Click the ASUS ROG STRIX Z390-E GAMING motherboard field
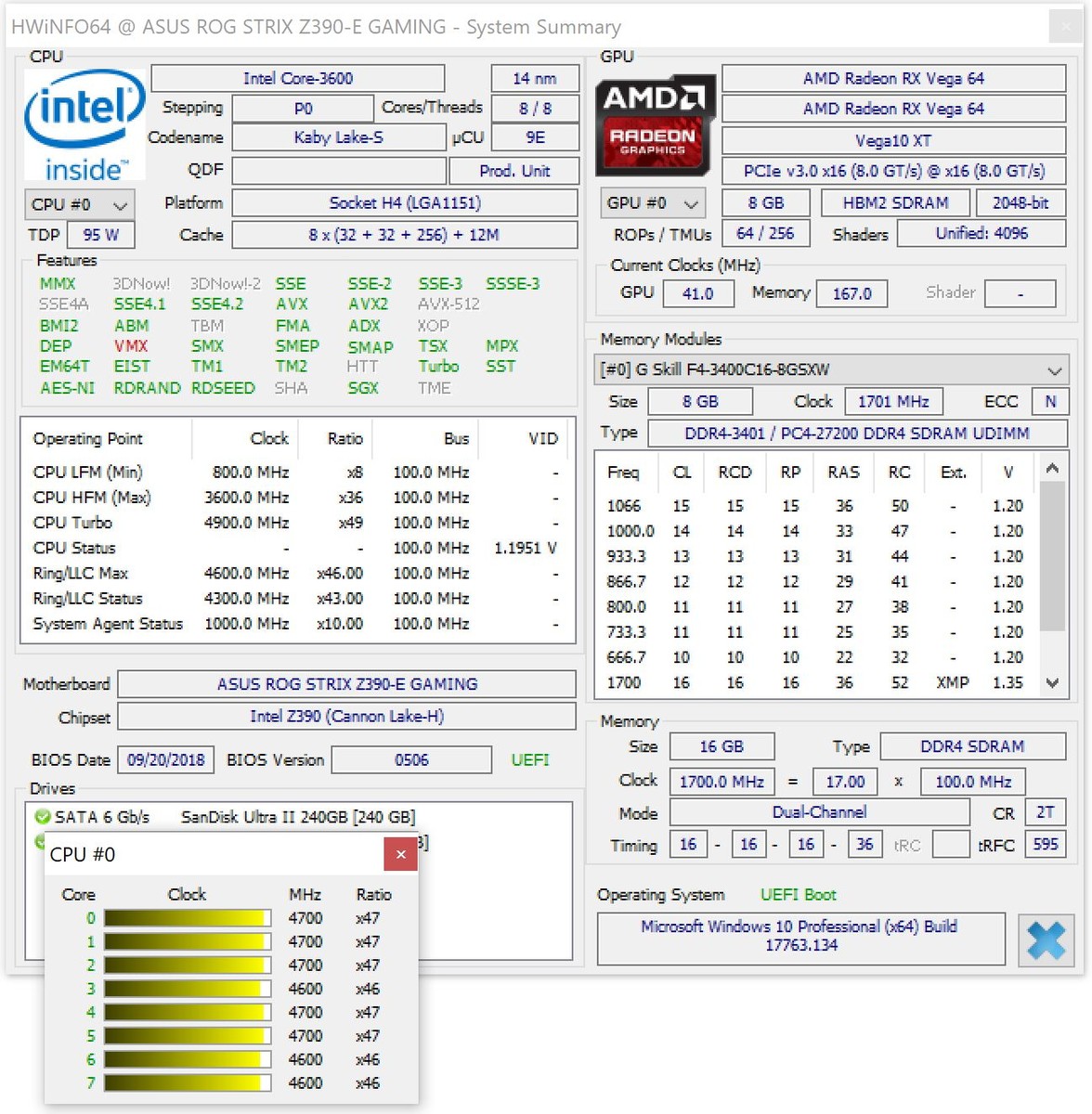The width and height of the screenshot is (1092, 1114). [347, 684]
